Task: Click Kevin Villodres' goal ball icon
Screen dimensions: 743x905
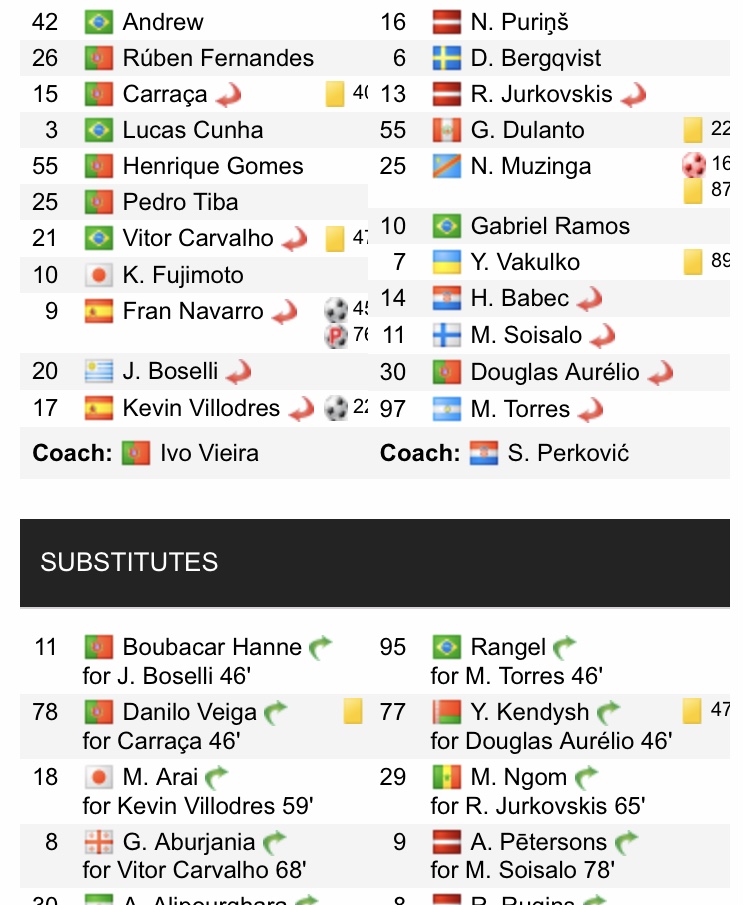Action: (x=336, y=408)
